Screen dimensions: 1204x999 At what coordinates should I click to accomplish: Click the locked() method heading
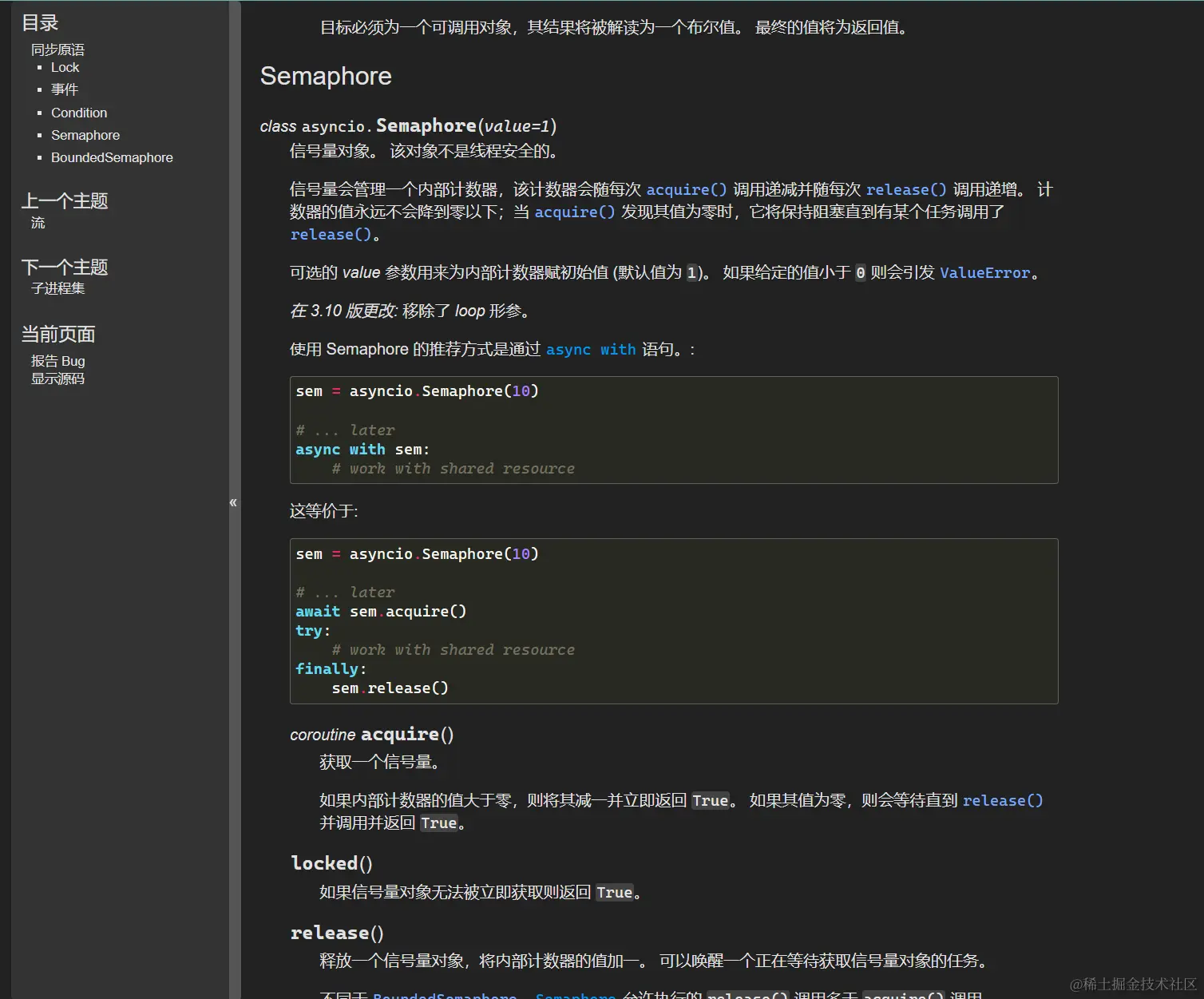pos(331,863)
